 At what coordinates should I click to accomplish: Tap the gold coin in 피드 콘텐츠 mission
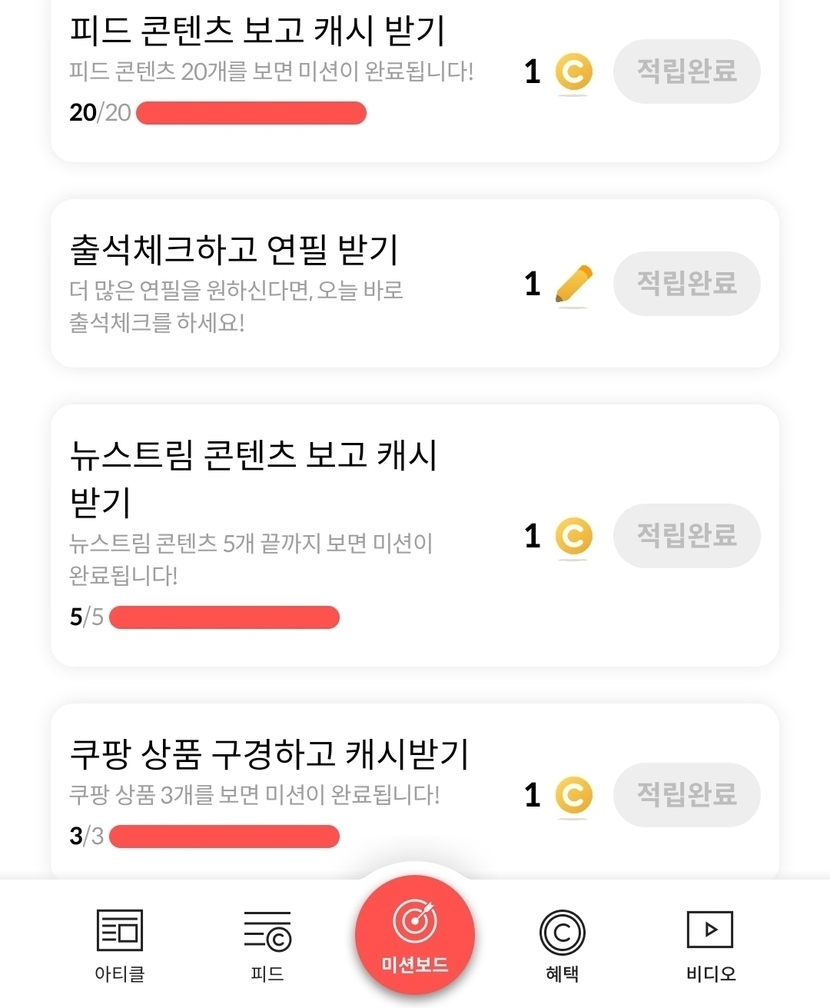pos(573,72)
